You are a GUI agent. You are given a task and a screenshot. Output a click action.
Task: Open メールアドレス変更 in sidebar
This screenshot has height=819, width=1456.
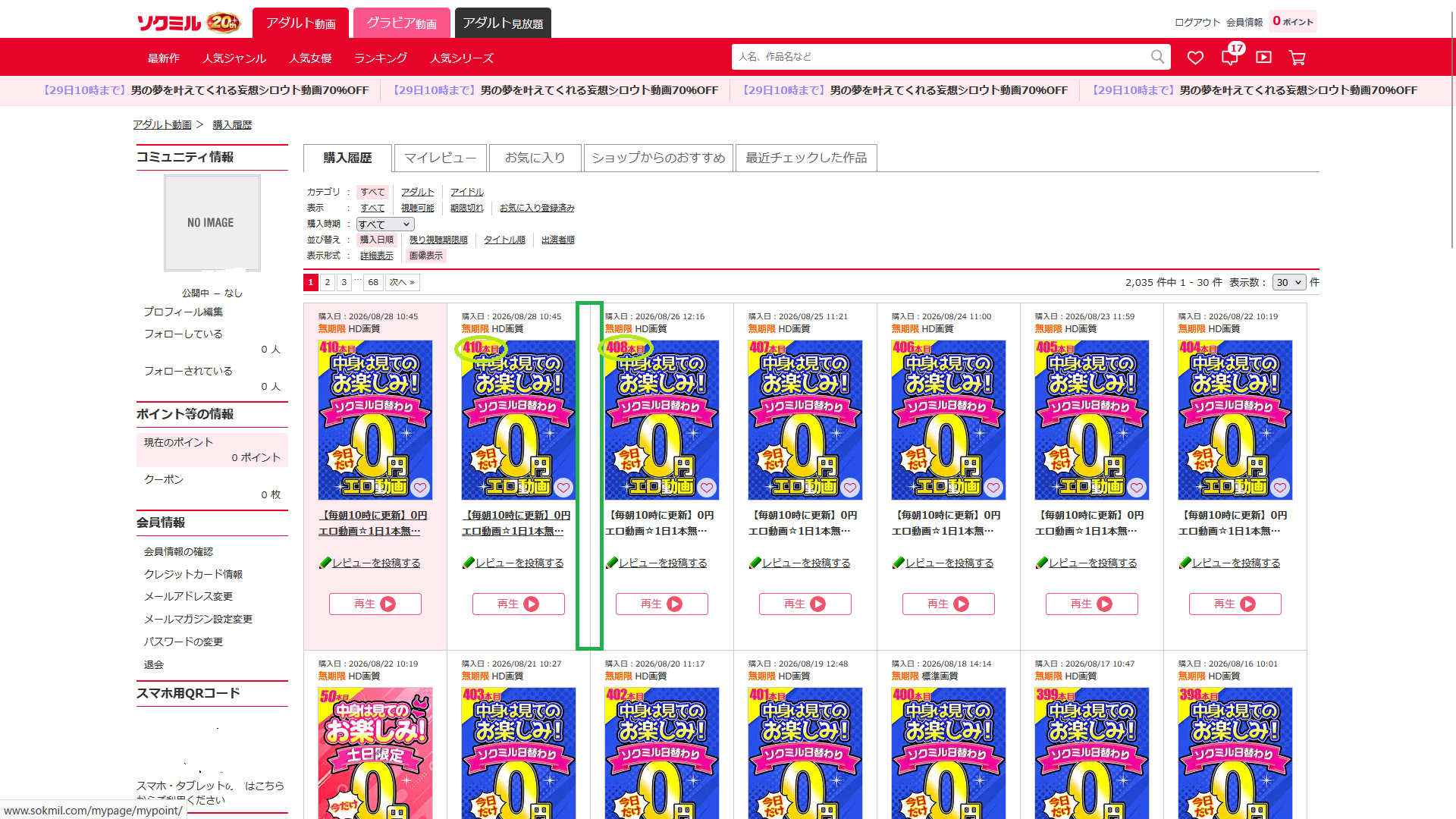(189, 596)
